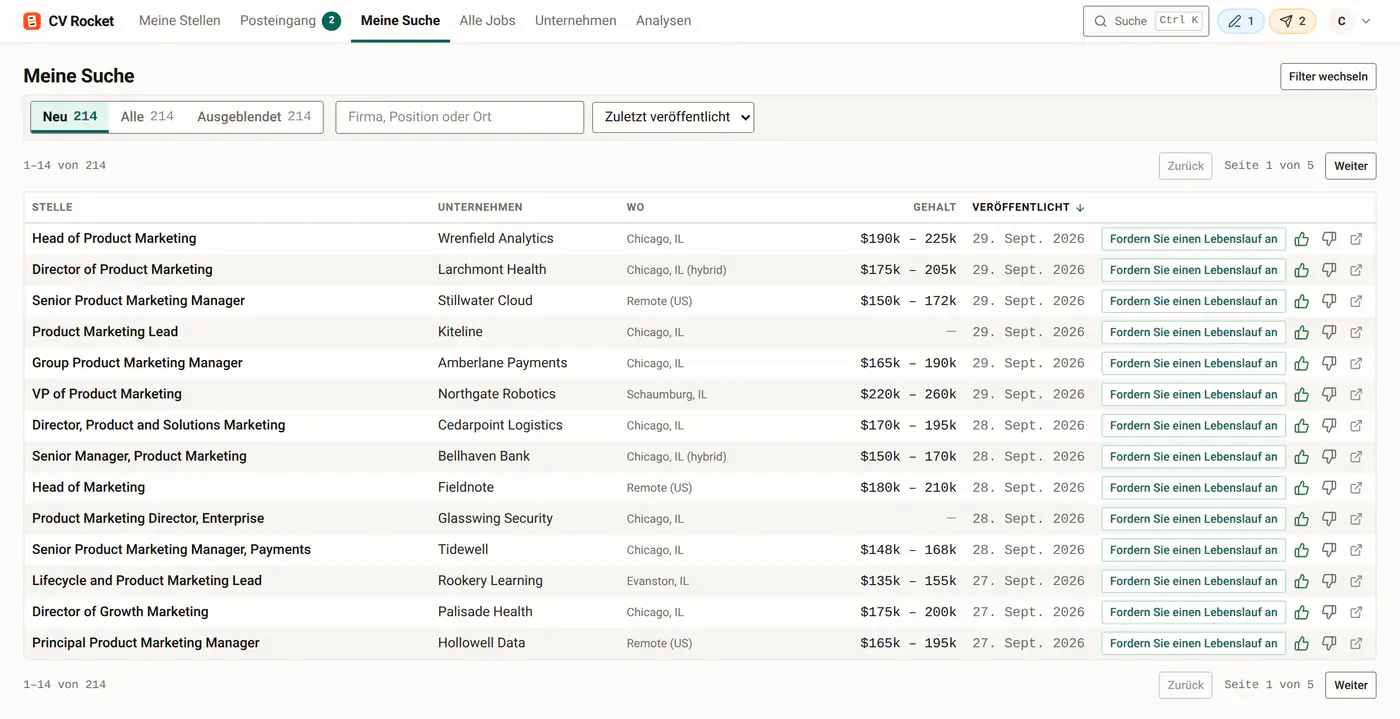
Task: Sort by Veröffentlicht column header
Action: [1028, 207]
